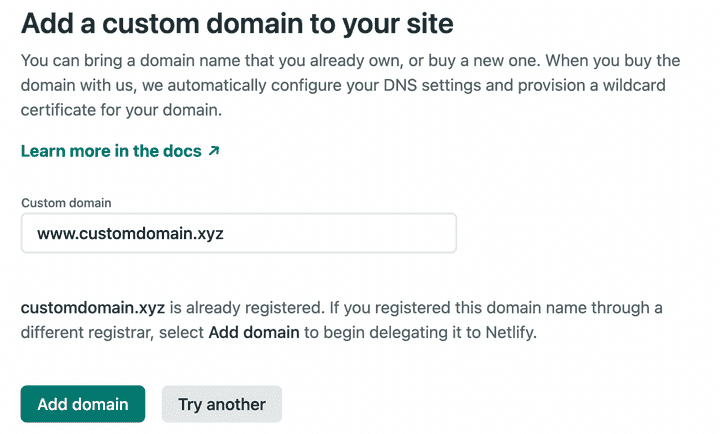Click the word docs in the green link
Screen dimensions: 720x434
pyautogui.click(x=181, y=151)
